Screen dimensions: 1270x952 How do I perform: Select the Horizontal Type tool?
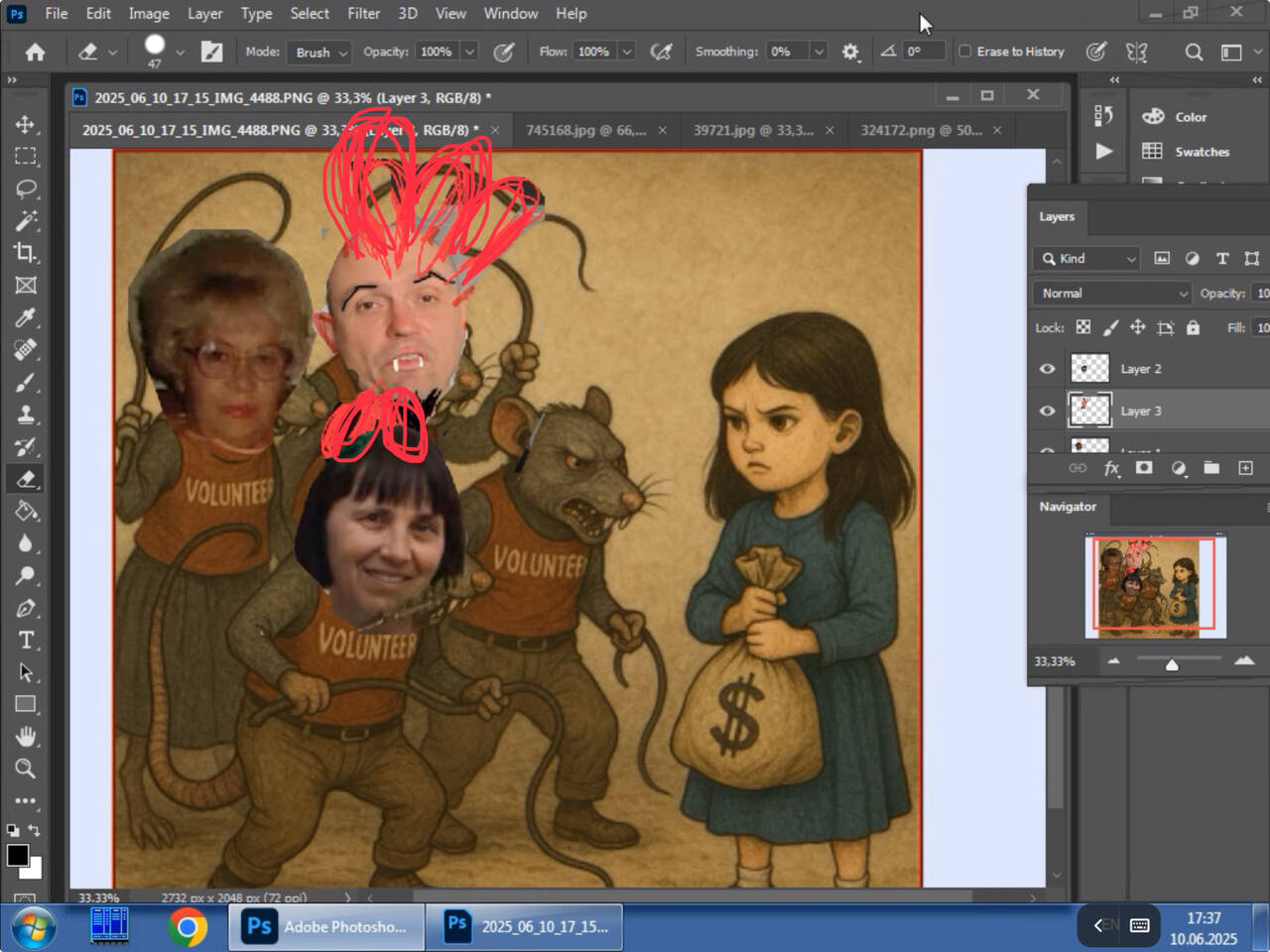click(x=26, y=640)
